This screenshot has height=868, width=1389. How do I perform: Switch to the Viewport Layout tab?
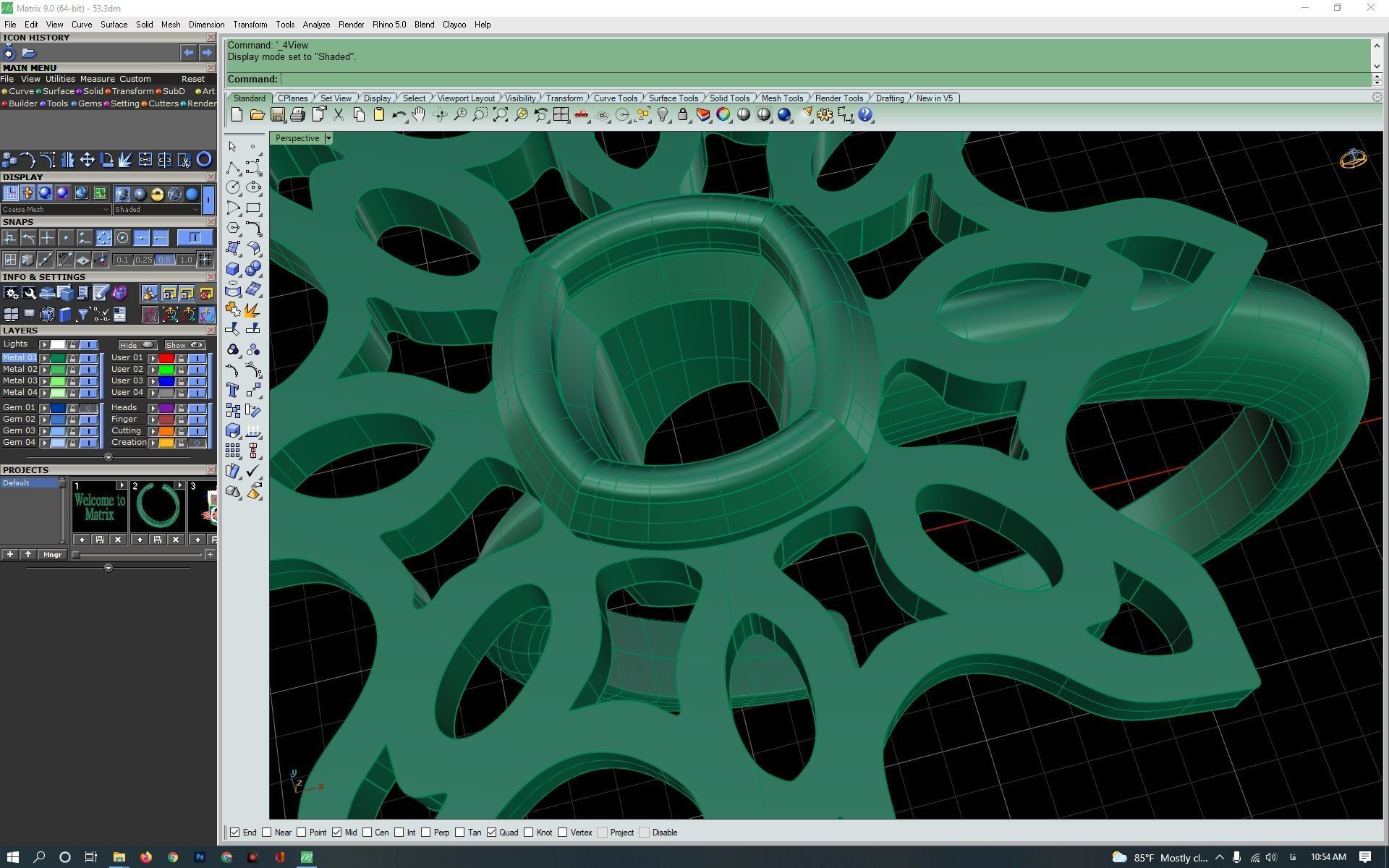[466, 98]
